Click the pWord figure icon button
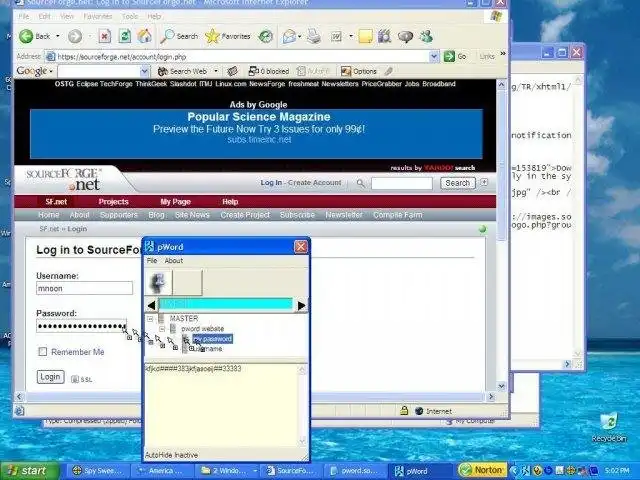The height and width of the screenshot is (480, 640). (x=158, y=282)
